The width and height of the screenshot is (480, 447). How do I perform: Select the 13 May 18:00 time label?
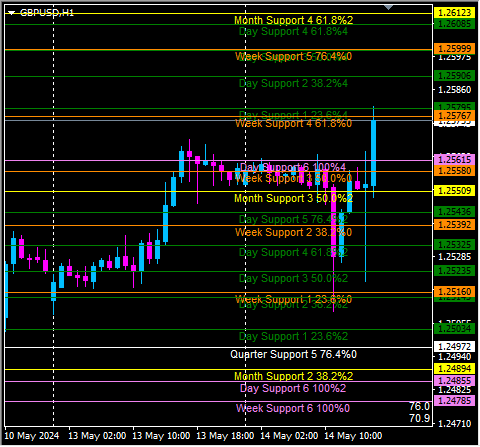pos(225,436)
